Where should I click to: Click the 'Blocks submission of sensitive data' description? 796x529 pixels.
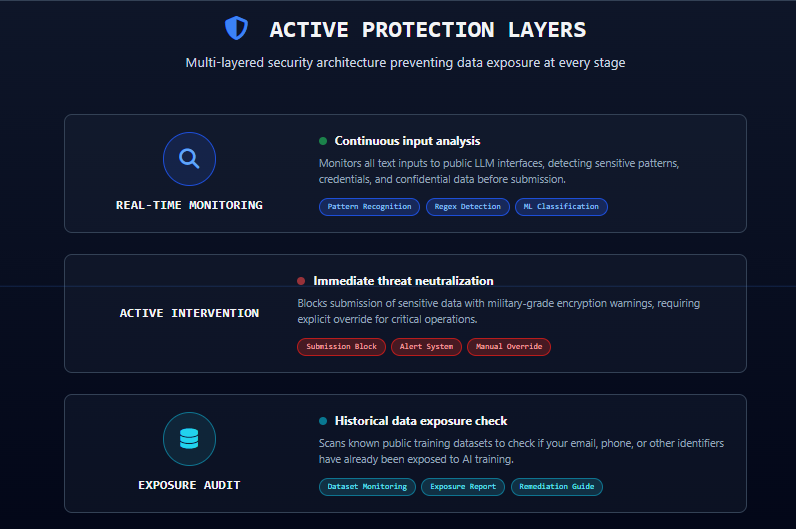coord(499,311)
